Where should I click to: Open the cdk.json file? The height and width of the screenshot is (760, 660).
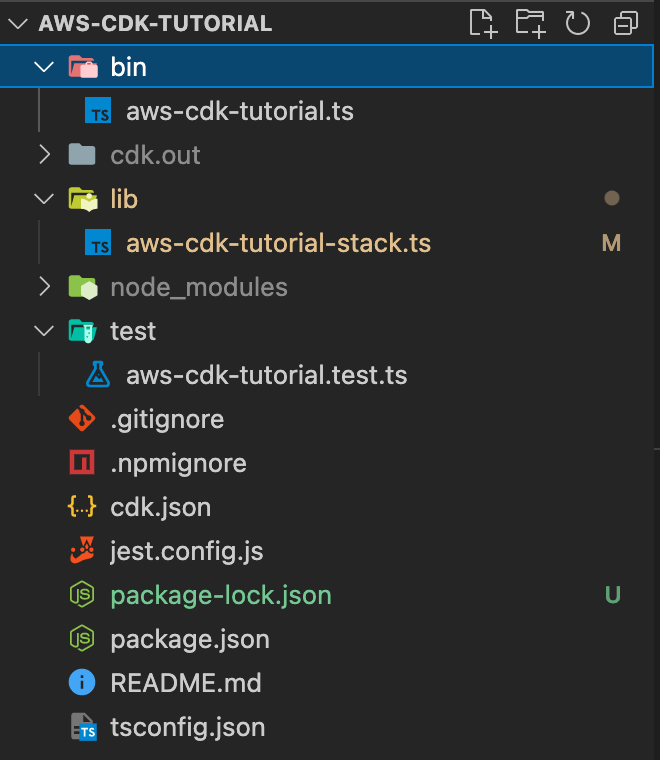[160, 507]
